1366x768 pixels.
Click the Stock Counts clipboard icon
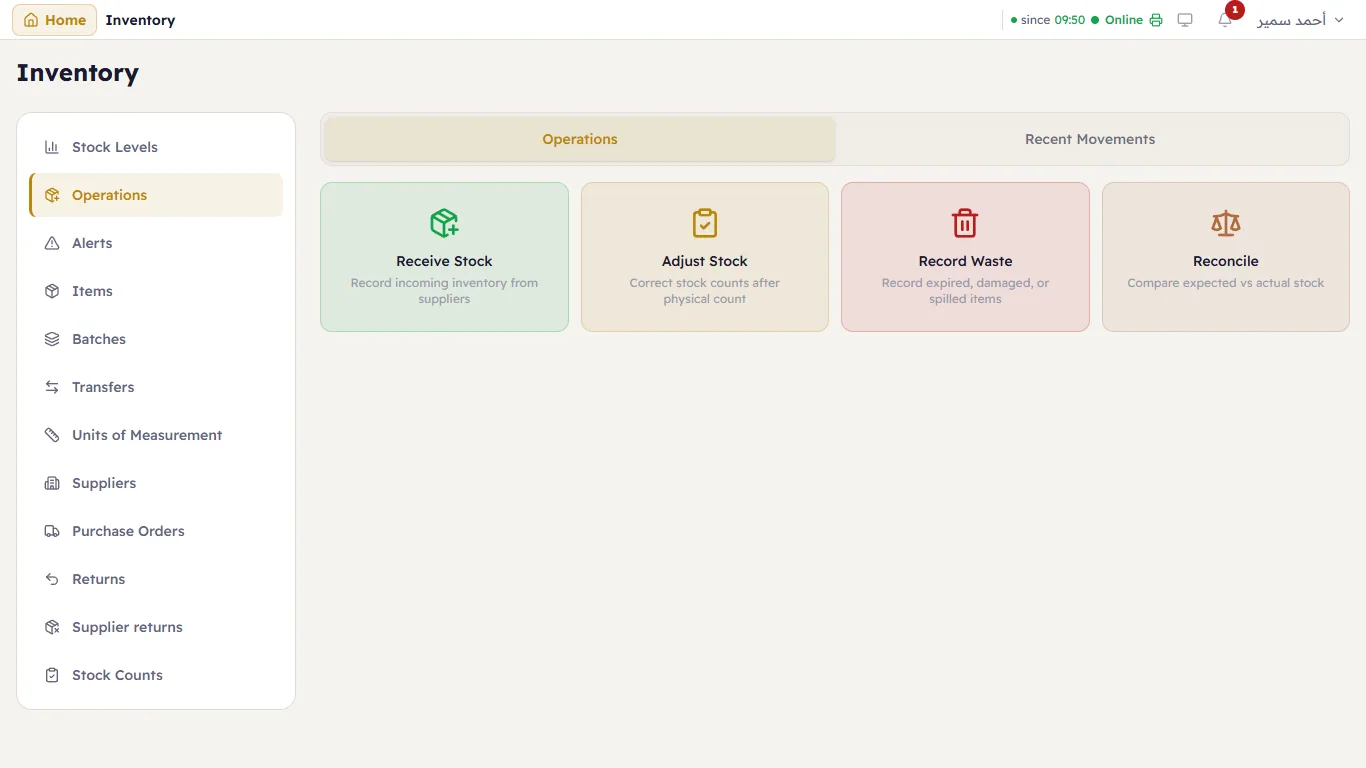click(x=52, y=675)
